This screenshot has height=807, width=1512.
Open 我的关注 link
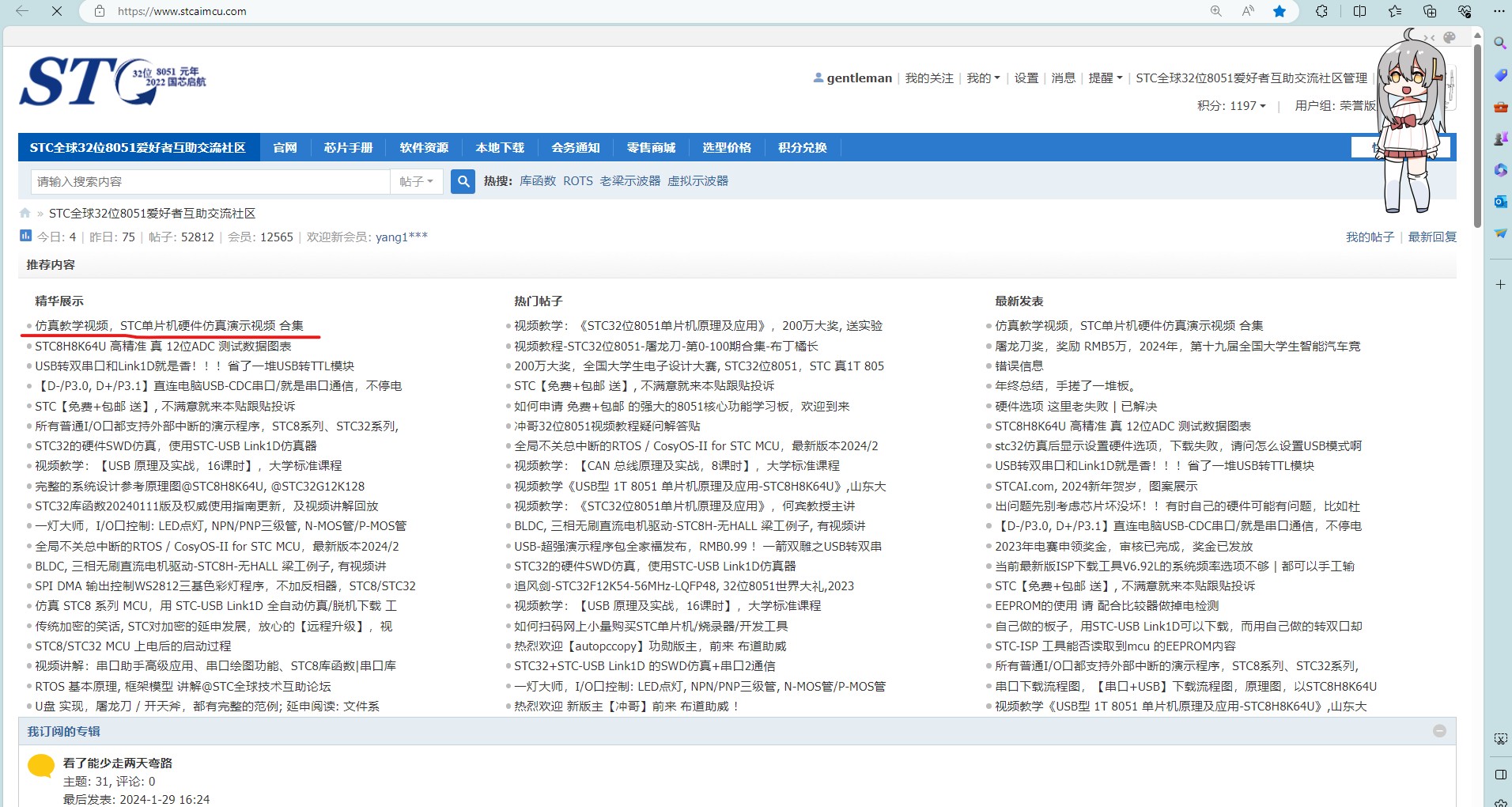coord(929,78)
